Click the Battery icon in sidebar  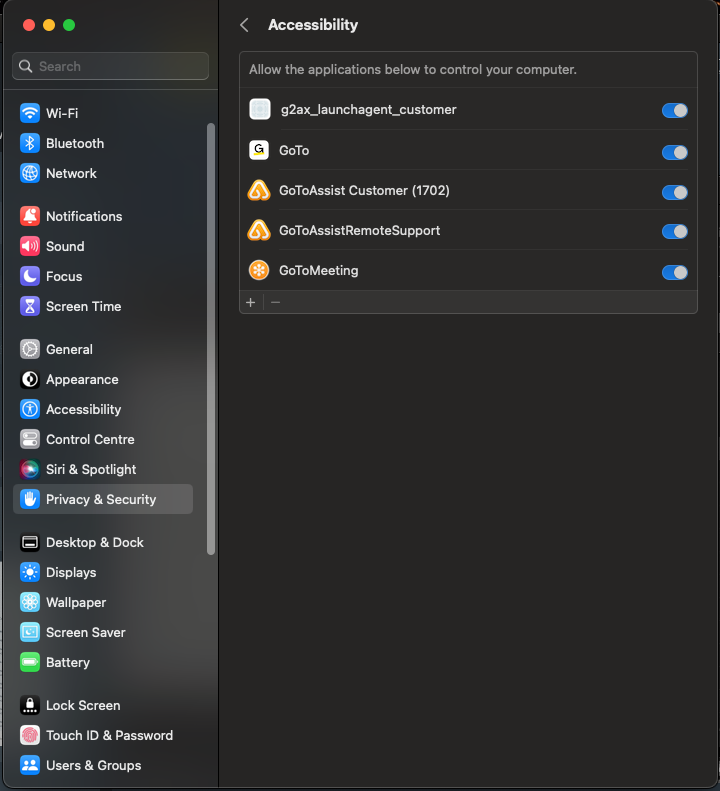tap(30, 662)
